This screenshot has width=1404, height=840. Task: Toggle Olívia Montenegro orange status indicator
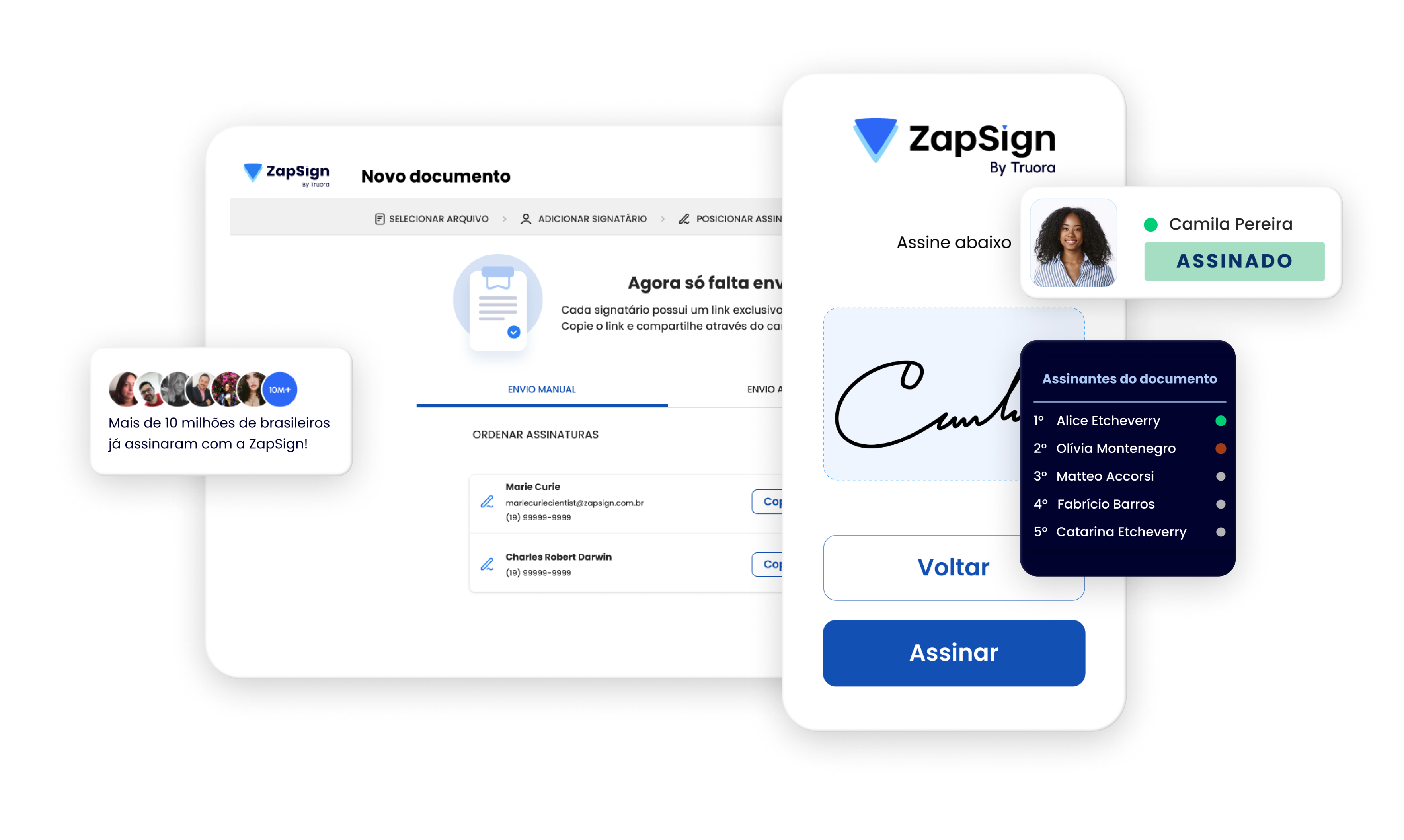[x=1218, y=449]
